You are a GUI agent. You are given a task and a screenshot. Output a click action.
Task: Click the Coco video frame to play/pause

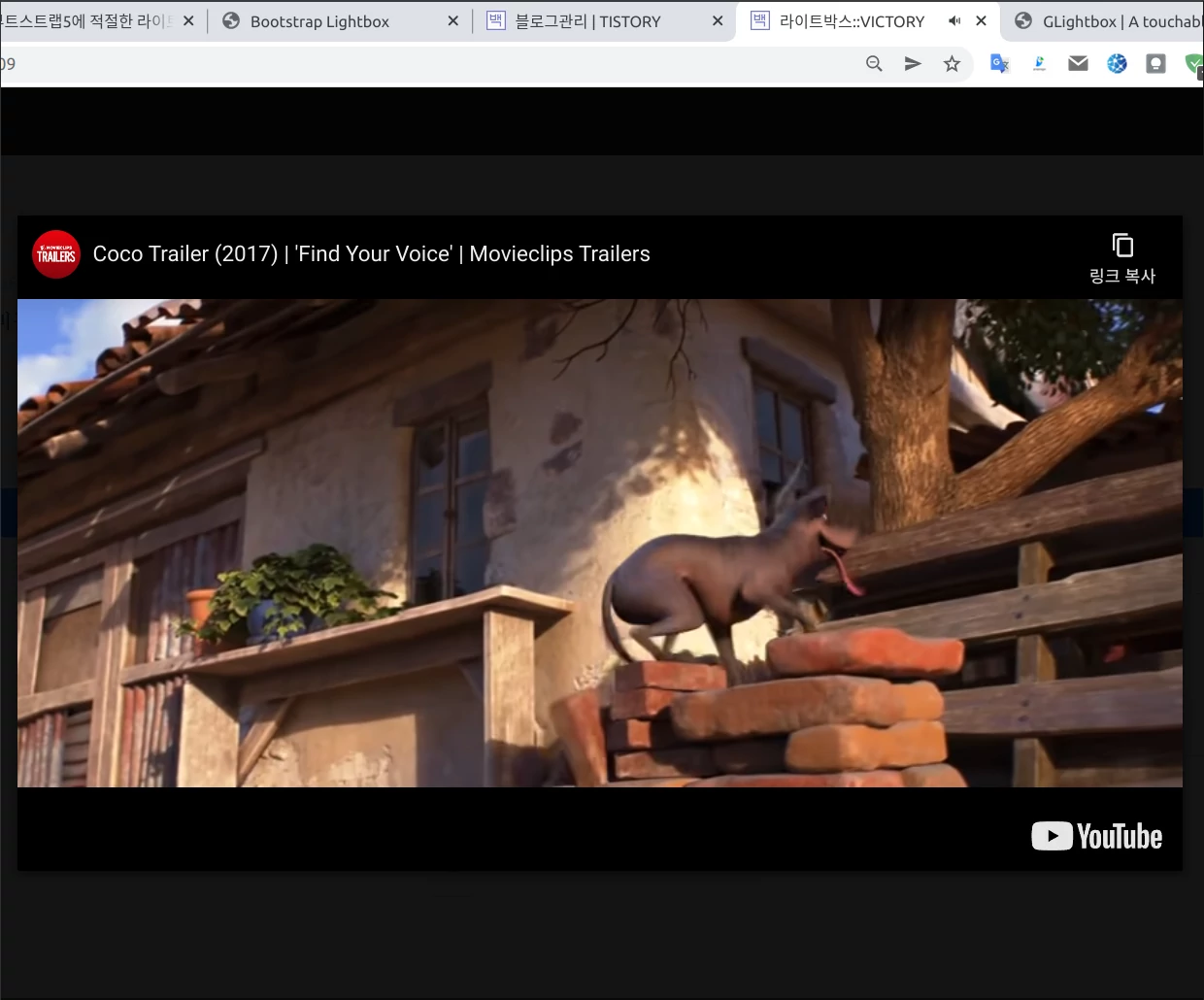[600, 543]
